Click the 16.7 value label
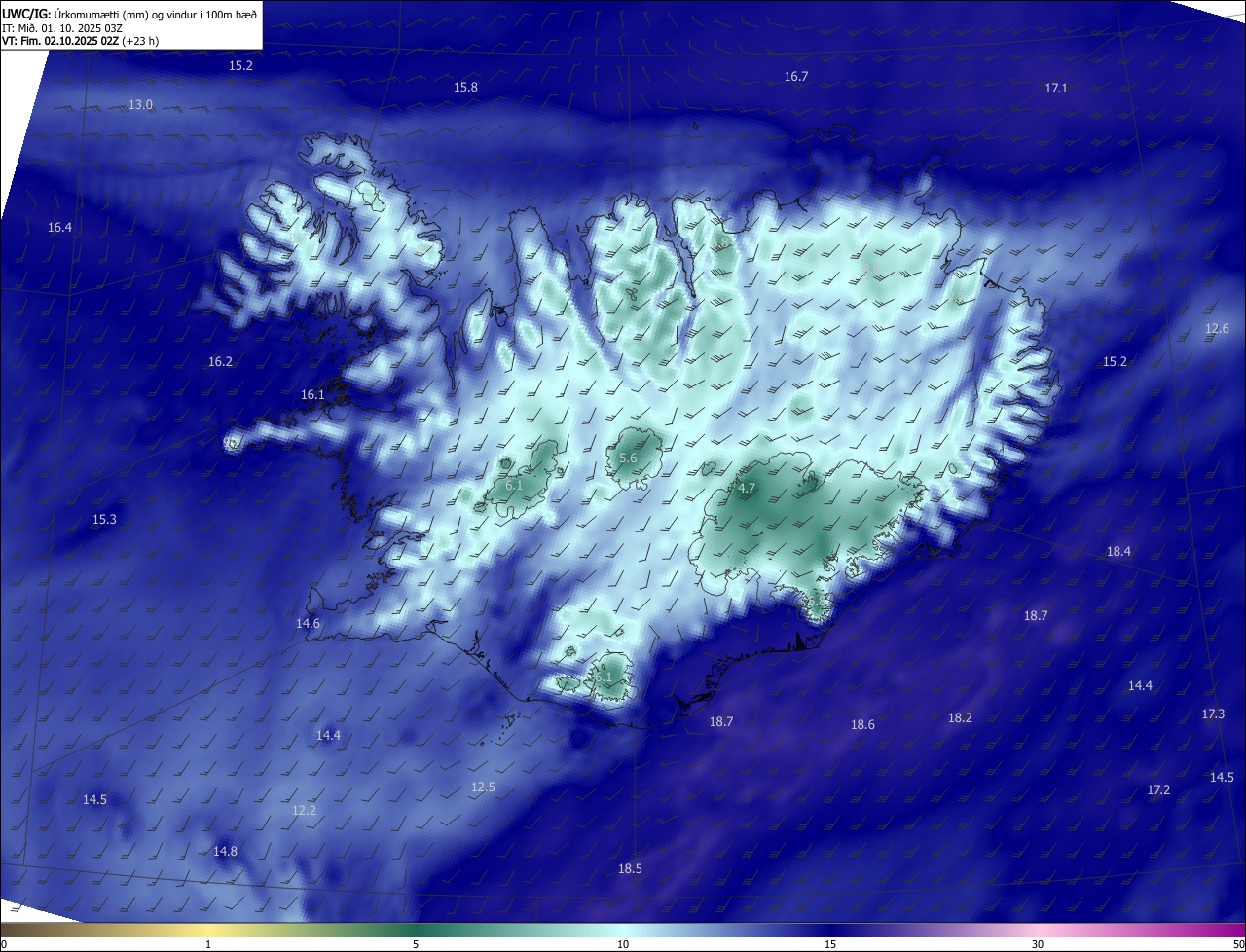The image size is (1246, 952). tap(795, 76)
